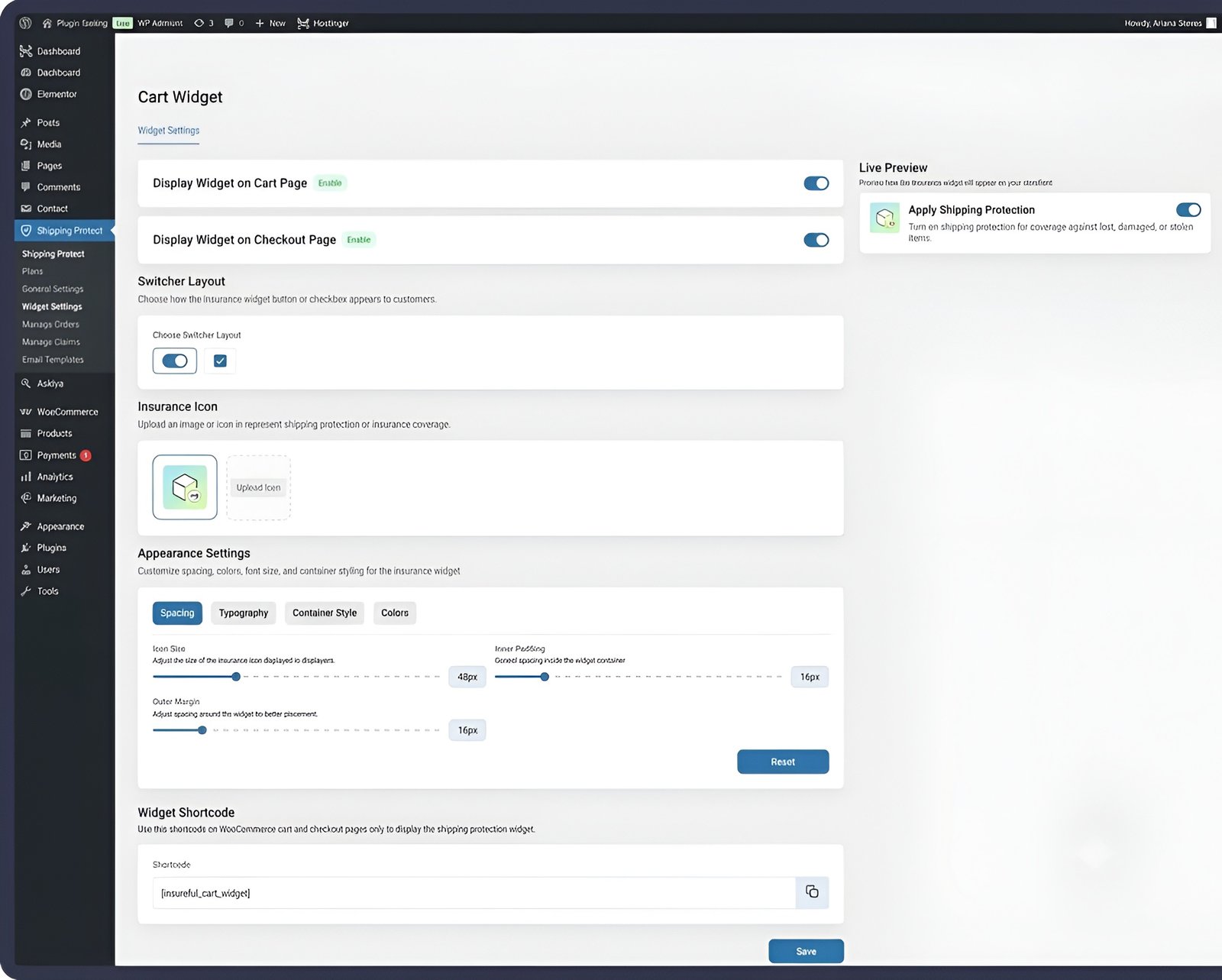Open Widget Settings submenu item
This screenshot has width=1222, height=980.
tap(52, 306)
